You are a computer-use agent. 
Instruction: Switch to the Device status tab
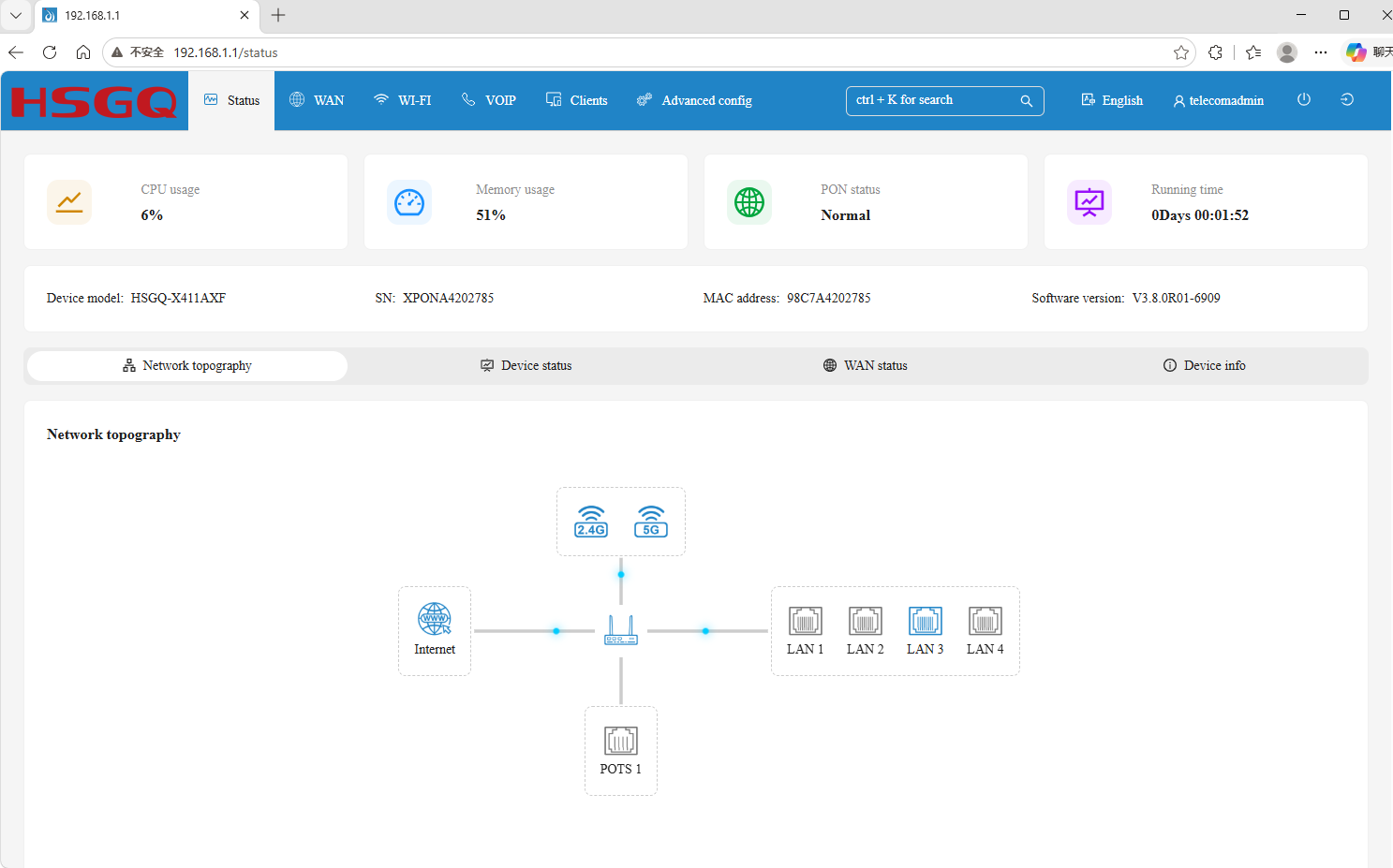click(526, 366)
